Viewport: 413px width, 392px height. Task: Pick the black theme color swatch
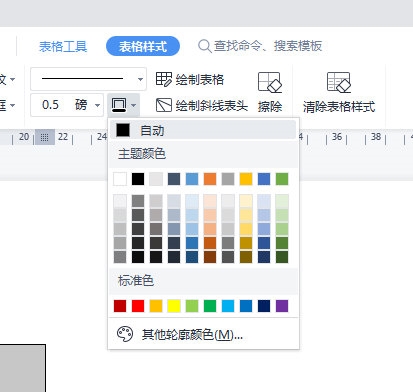(x=138, y=179)
